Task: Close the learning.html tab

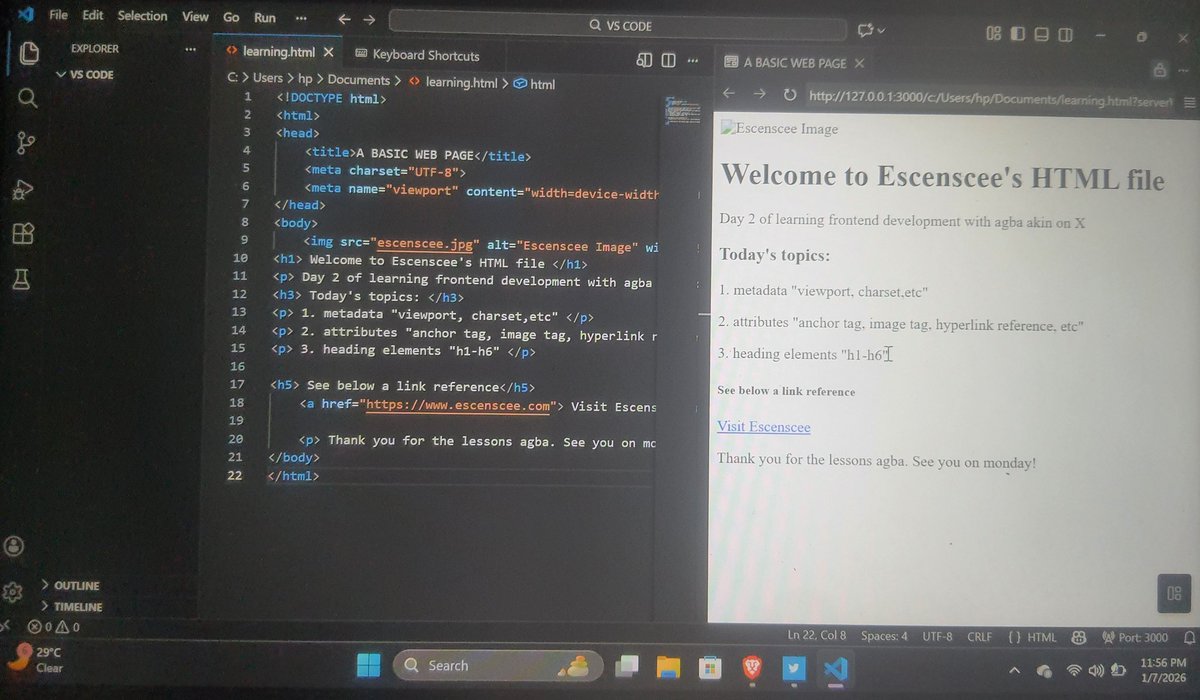Action: (x=328, y=52)
